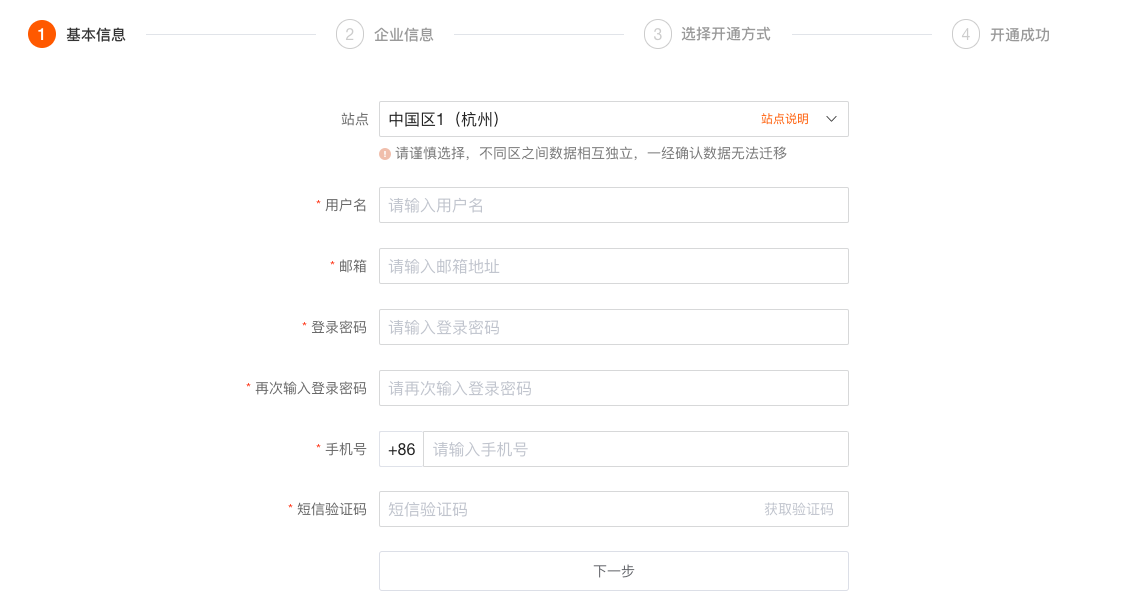The image size is (1136, 615).
Task: Focus the 邮箱 address input field
Action: [x=614, y=266]
